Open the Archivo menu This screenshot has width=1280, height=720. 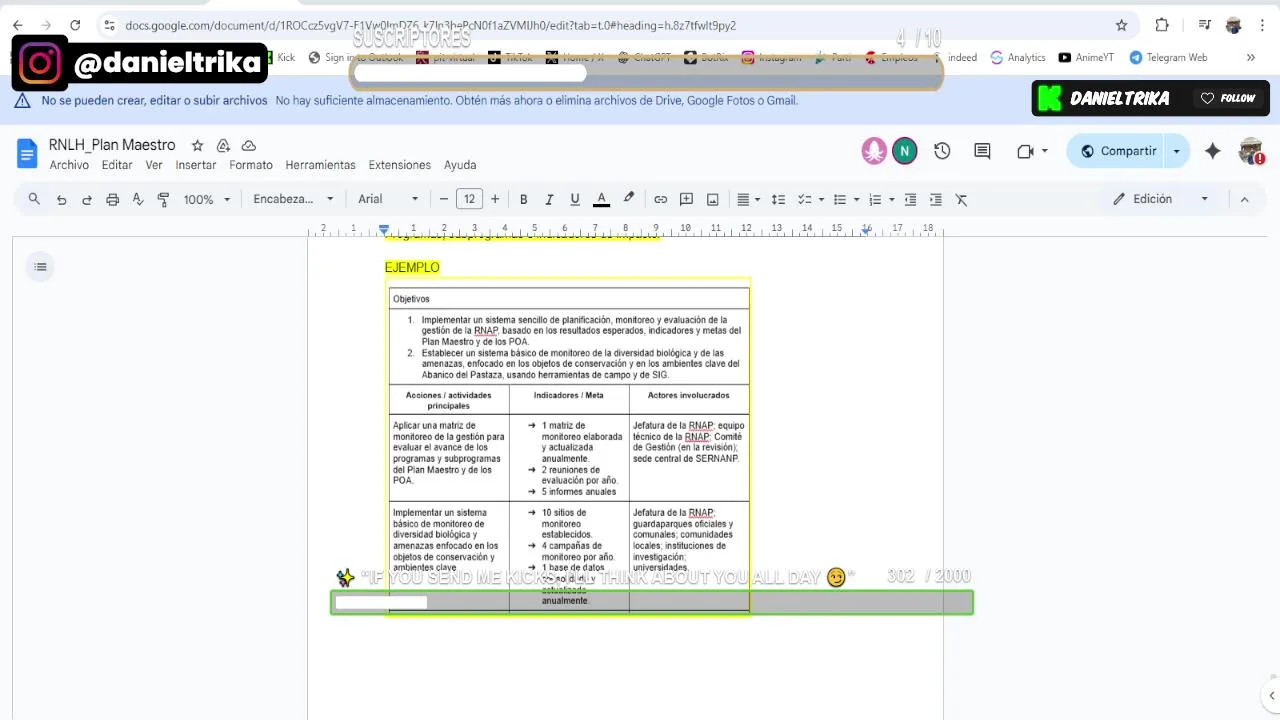[x=69, y=165]
